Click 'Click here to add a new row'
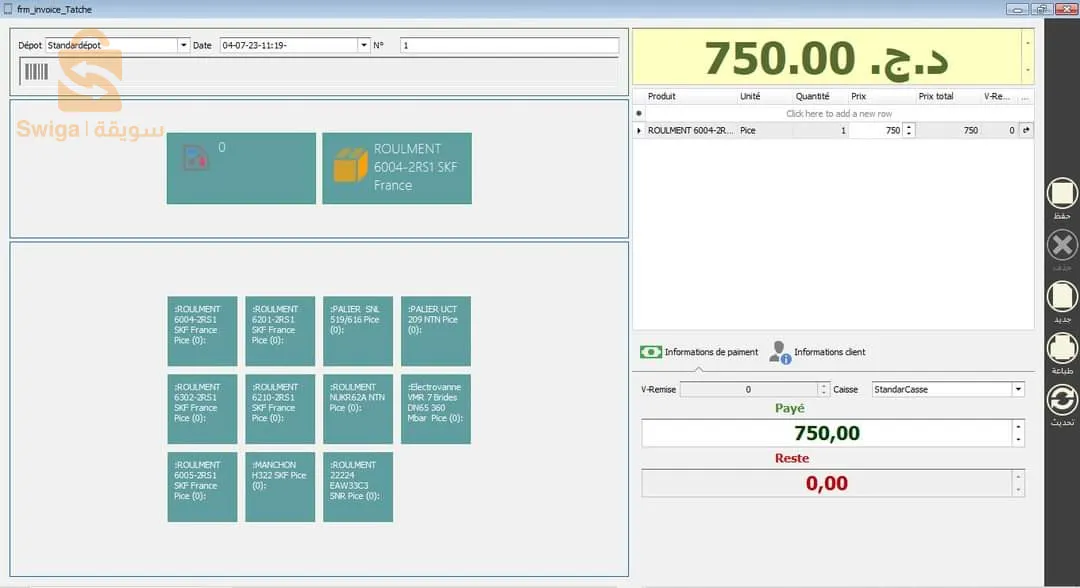Viewport: 1080px width, 588px height. click(839, 114)
